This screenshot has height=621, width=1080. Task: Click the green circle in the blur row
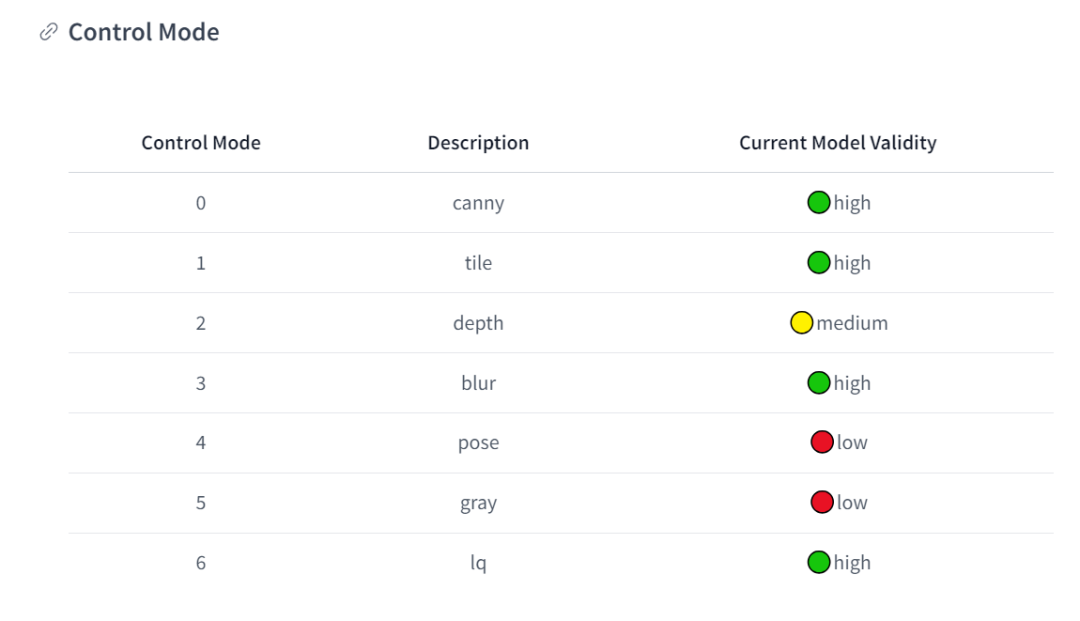pyautogui.click(x=819, y=383)
